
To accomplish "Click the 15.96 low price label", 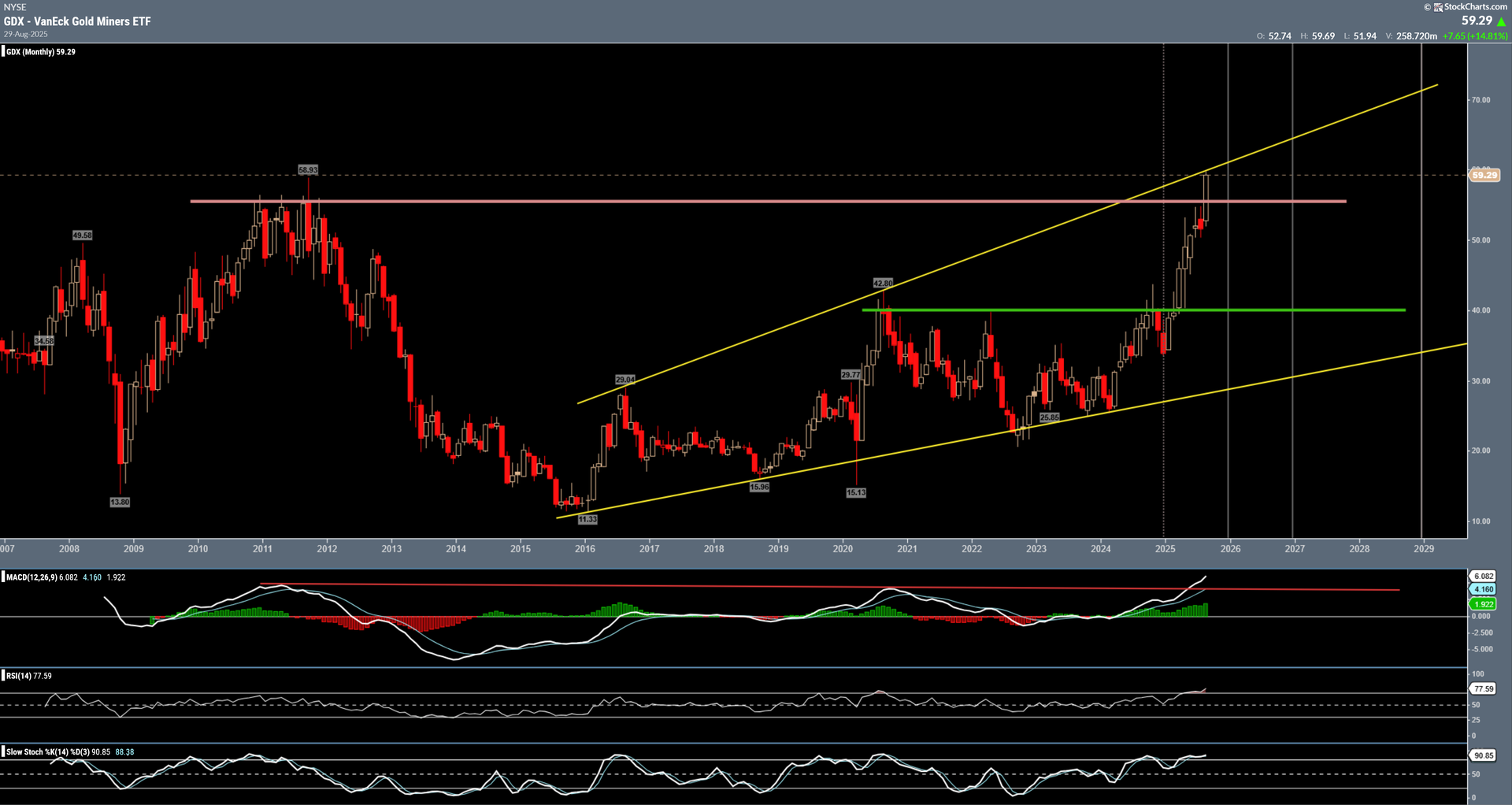I will [x=759, y=487].
